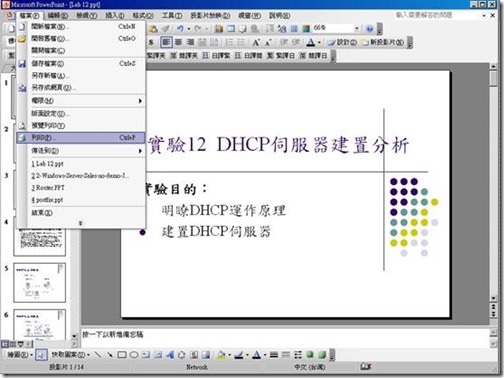Open the 繪圖 (Draw) menu button
The width and height of the screenshot is (504, 378).
(20, 355)
